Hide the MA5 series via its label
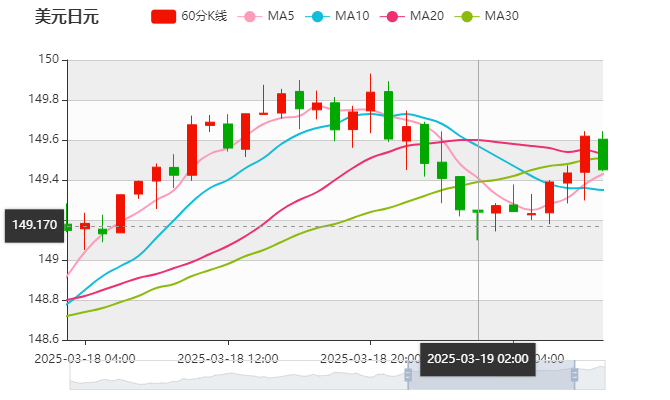The width and height of the screenshot is (670, 400). tap(280, 17)
